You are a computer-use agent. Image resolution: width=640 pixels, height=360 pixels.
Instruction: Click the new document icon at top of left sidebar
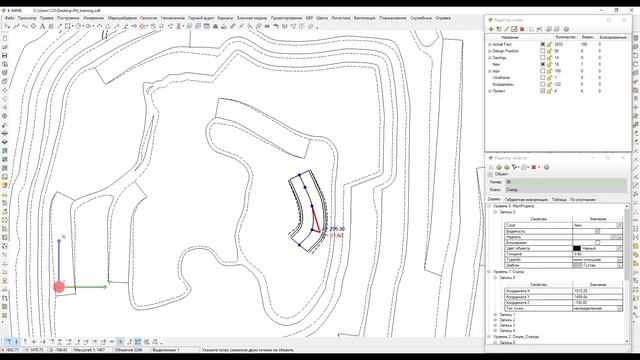(5, 38)
